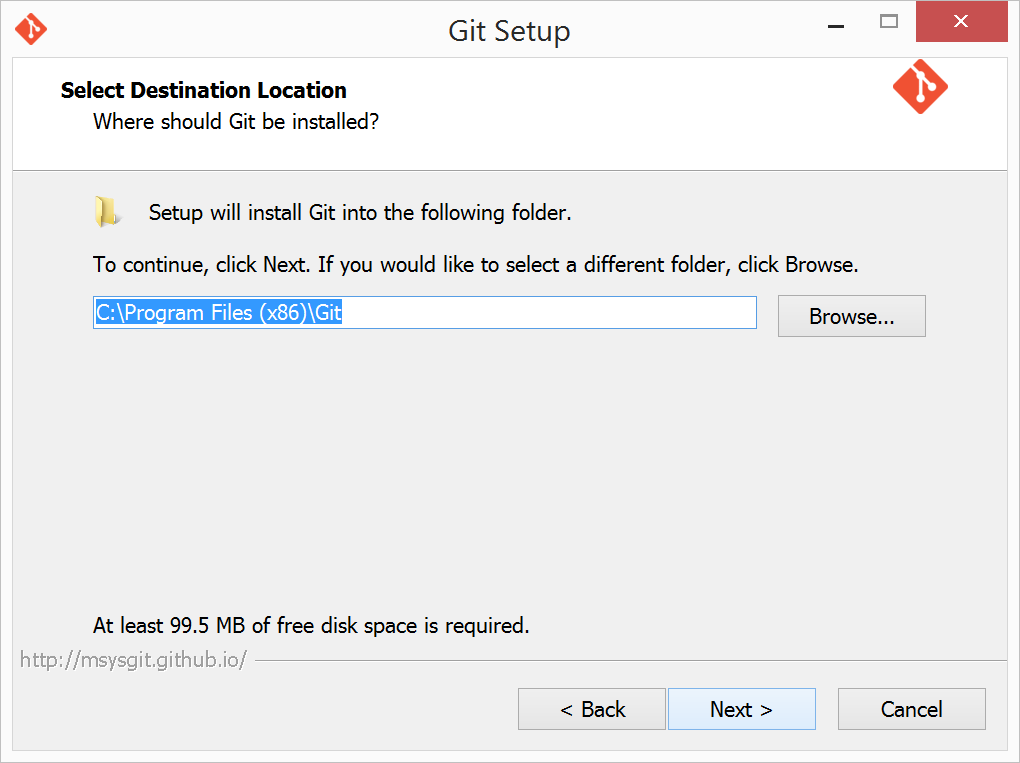Close the Git Setup window
This screenshot has height=763, width=1020.
pos(961,21)
